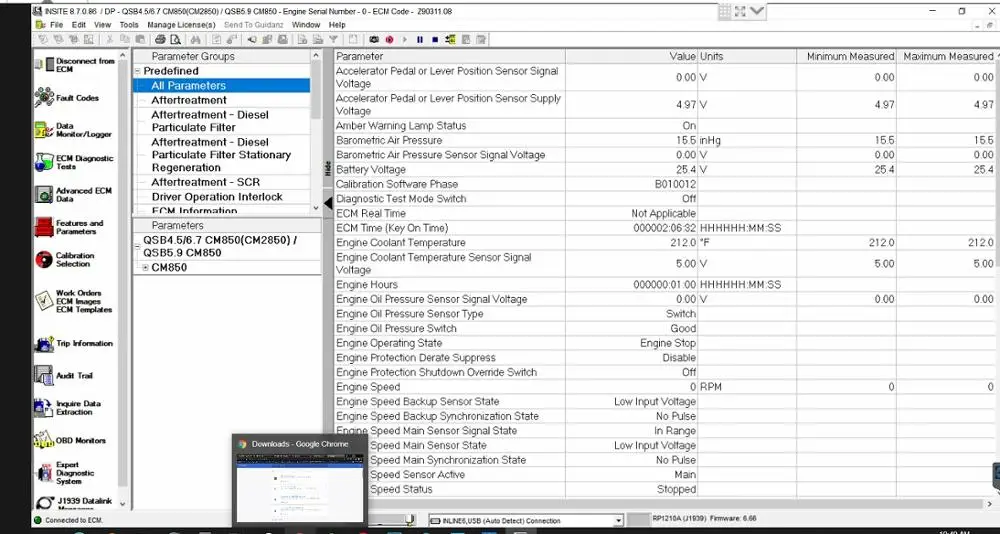Click the title bar chevron dropdown
Viewport: 1000px width, 534px height.
[x=756, y=11]
